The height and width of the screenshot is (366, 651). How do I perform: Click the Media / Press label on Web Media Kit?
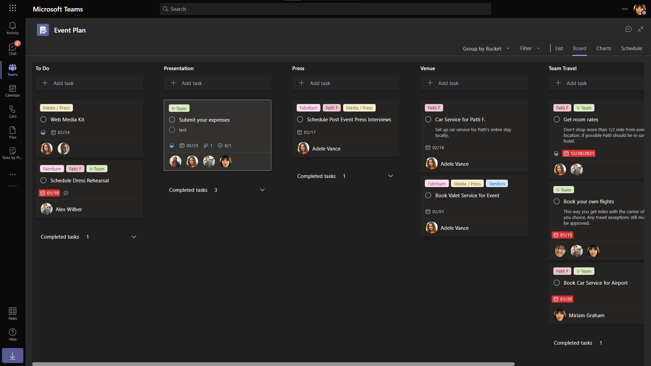[56, 108]
